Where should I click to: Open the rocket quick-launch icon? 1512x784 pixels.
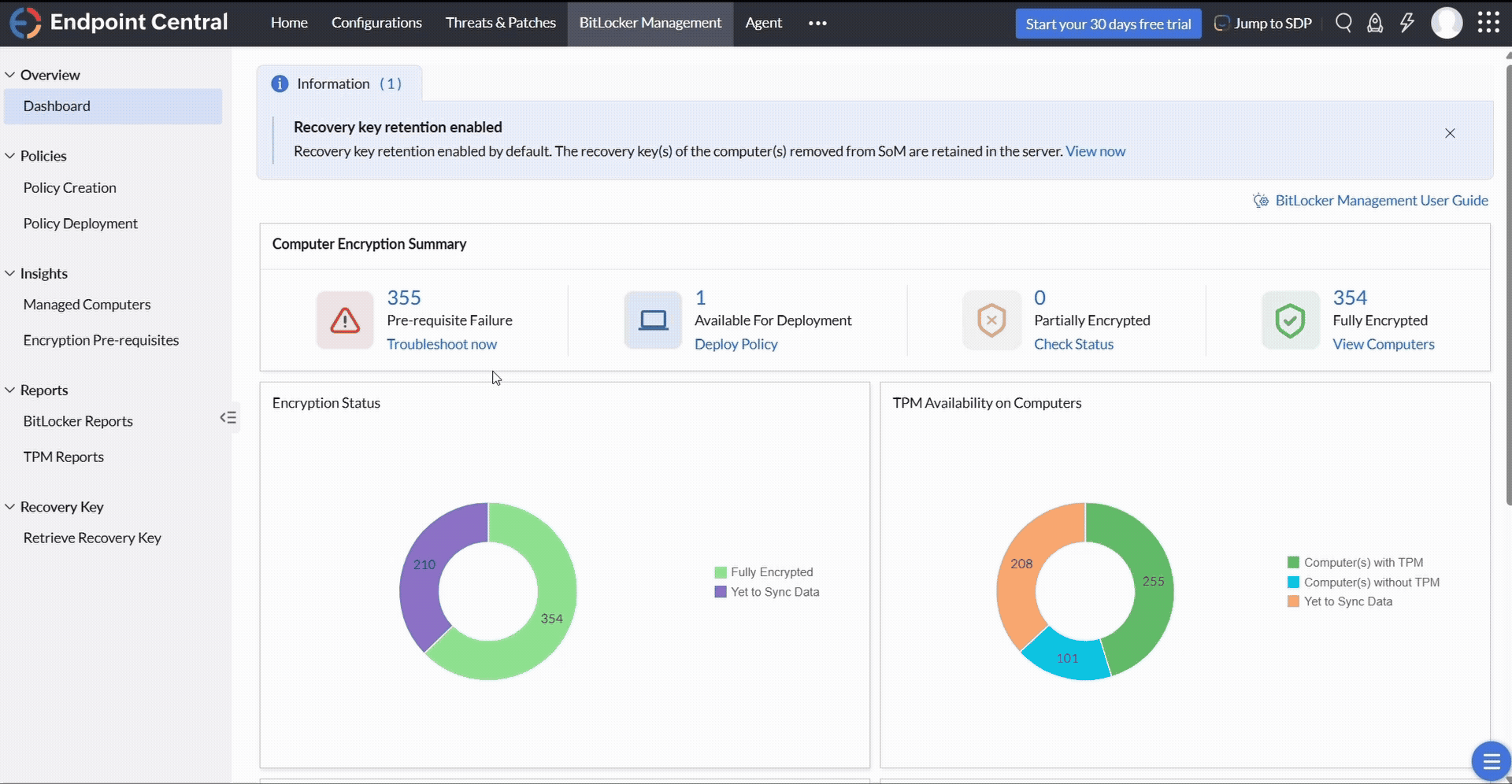click(x=1375, y=23)
